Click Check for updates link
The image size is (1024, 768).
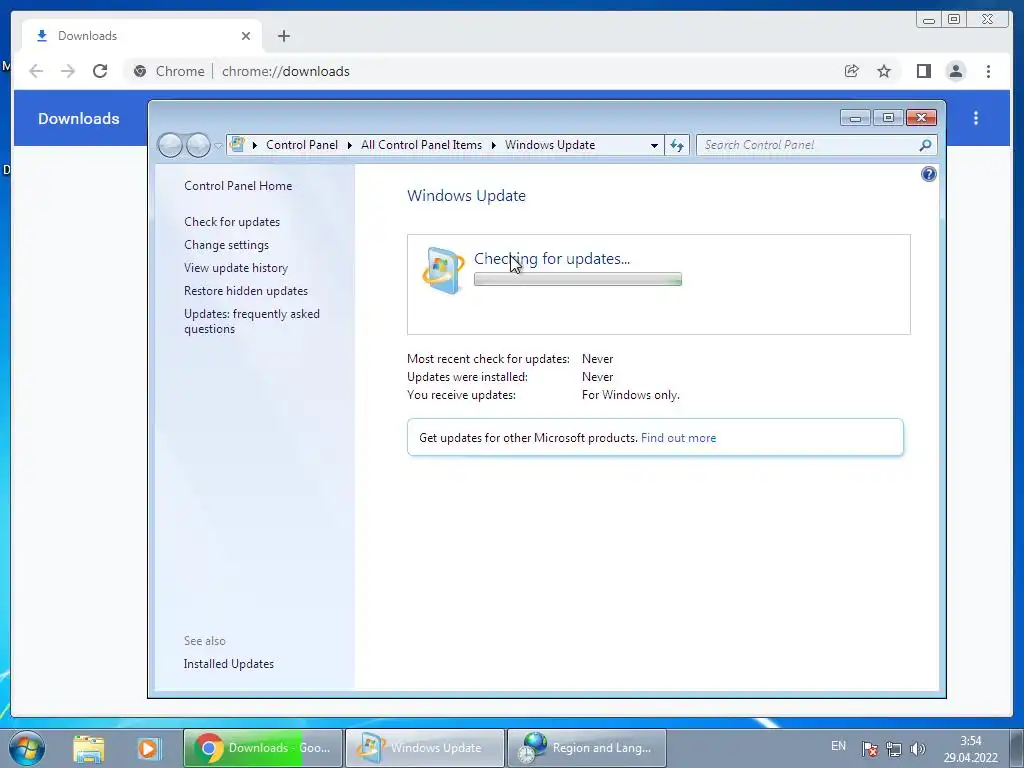click(232, 222)
